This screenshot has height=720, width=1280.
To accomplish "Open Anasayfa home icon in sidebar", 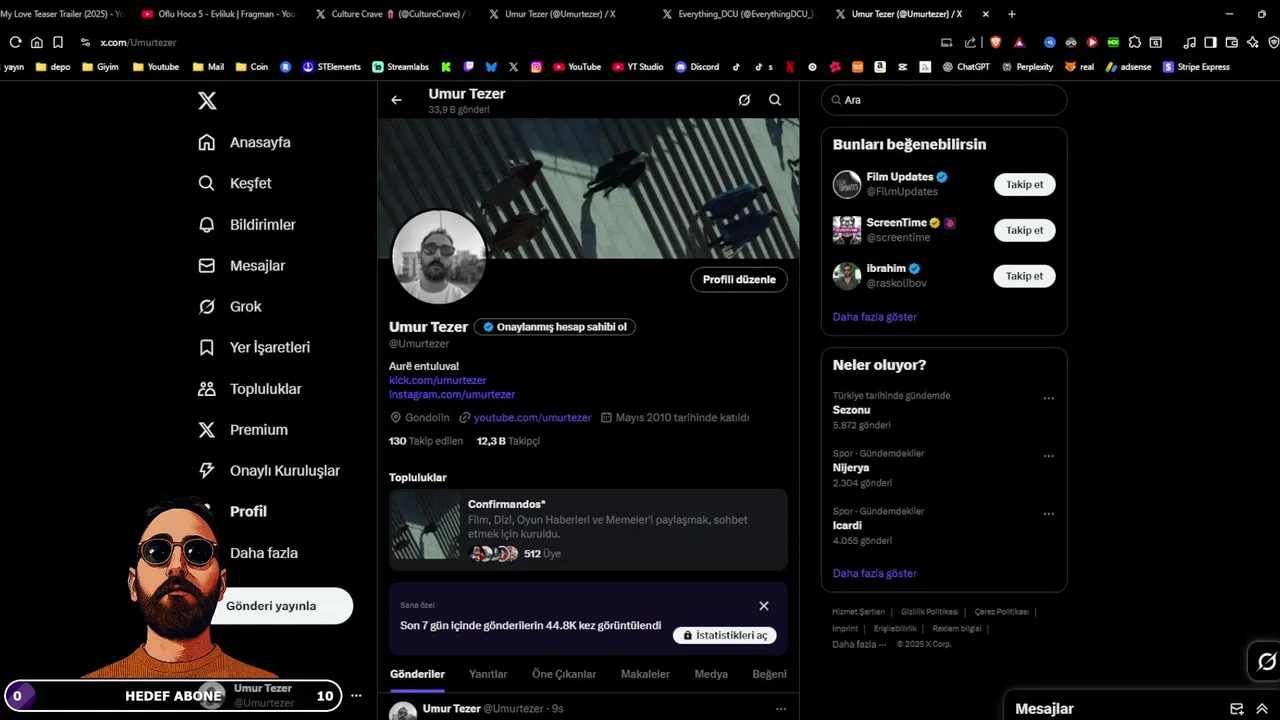I will (x=207, y=142).
